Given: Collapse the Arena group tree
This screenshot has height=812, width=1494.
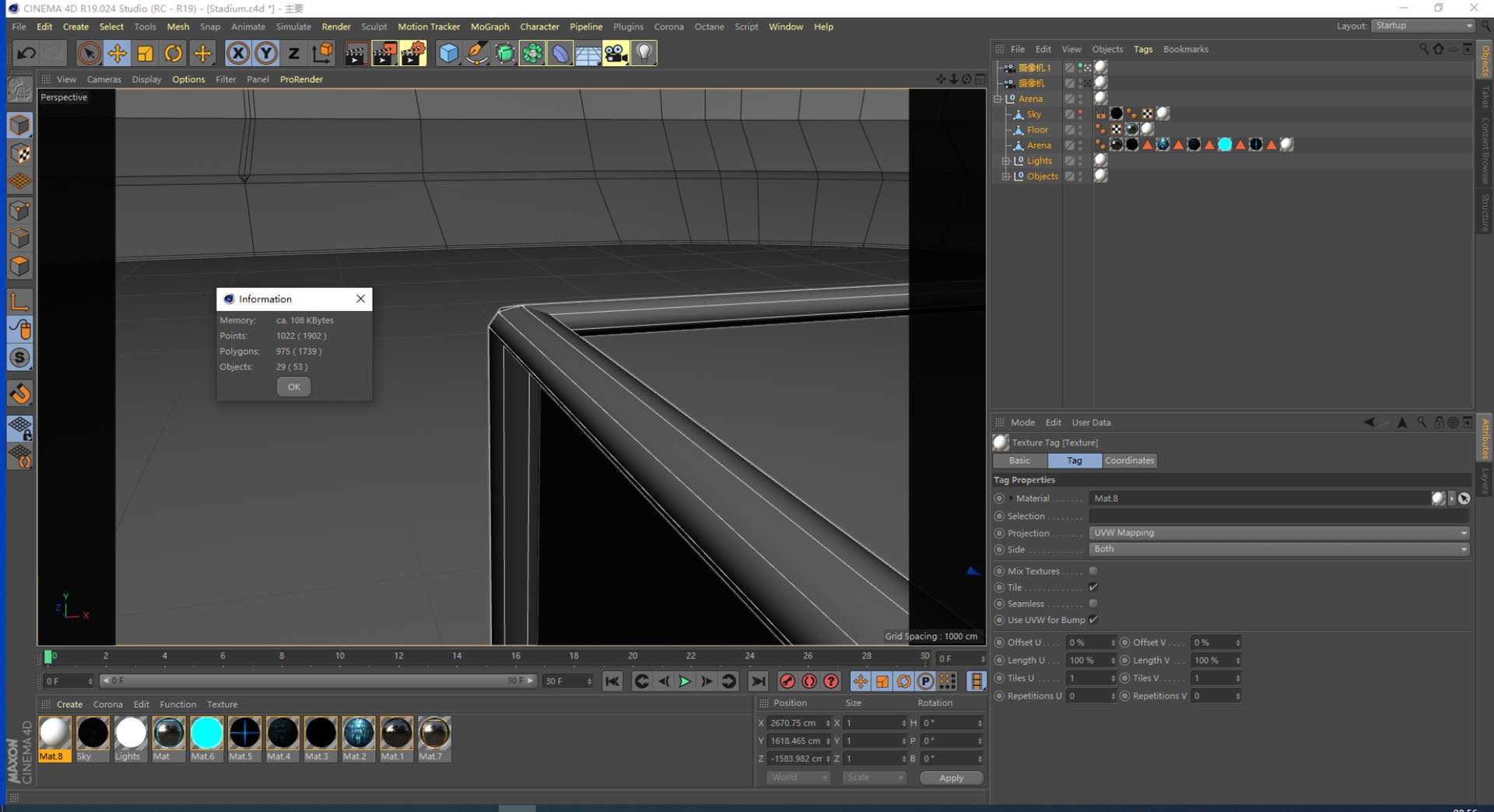Looking at the screenshot, I should click(x=998, y=99).
